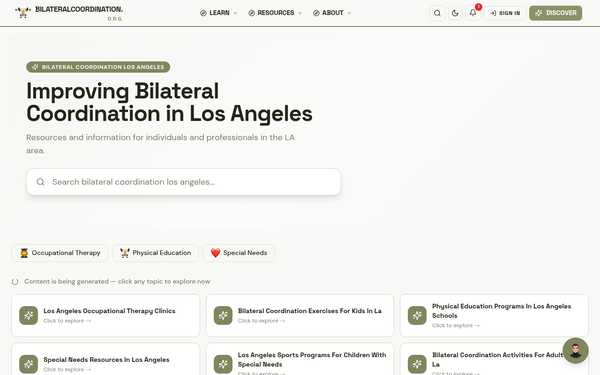Click the Bilateral Coordination Los Angeles badge

coord(98,67)
